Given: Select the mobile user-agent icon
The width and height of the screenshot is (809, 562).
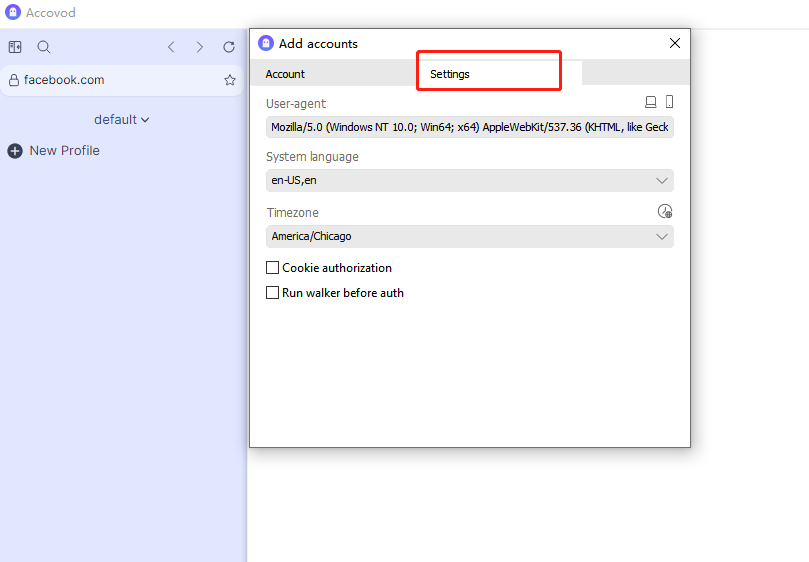Looking at the screenshot, I should coord(669,102).
